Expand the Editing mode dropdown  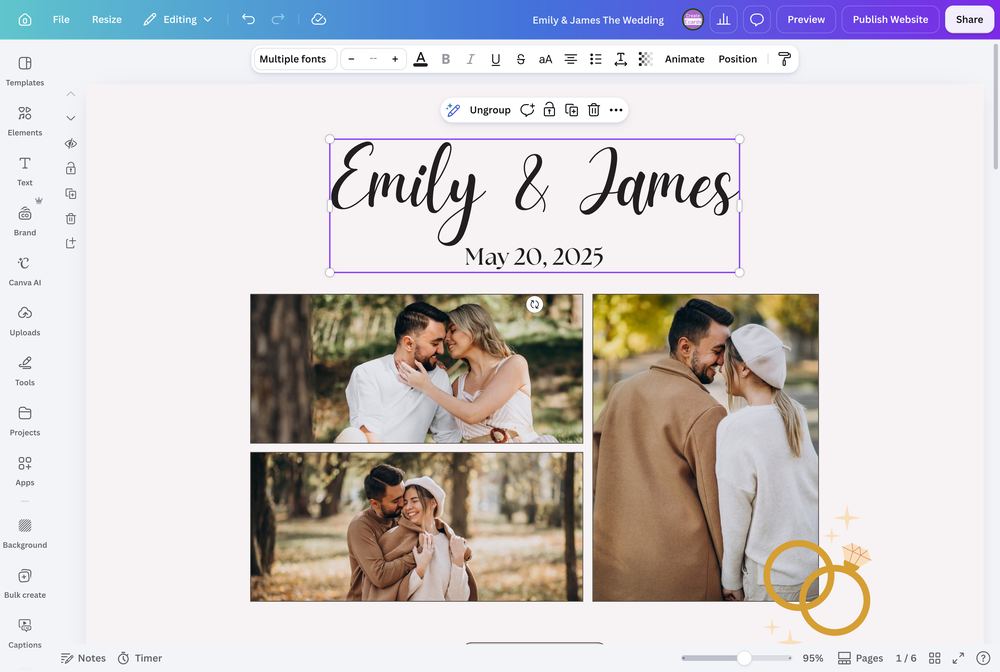coord(177,20)
